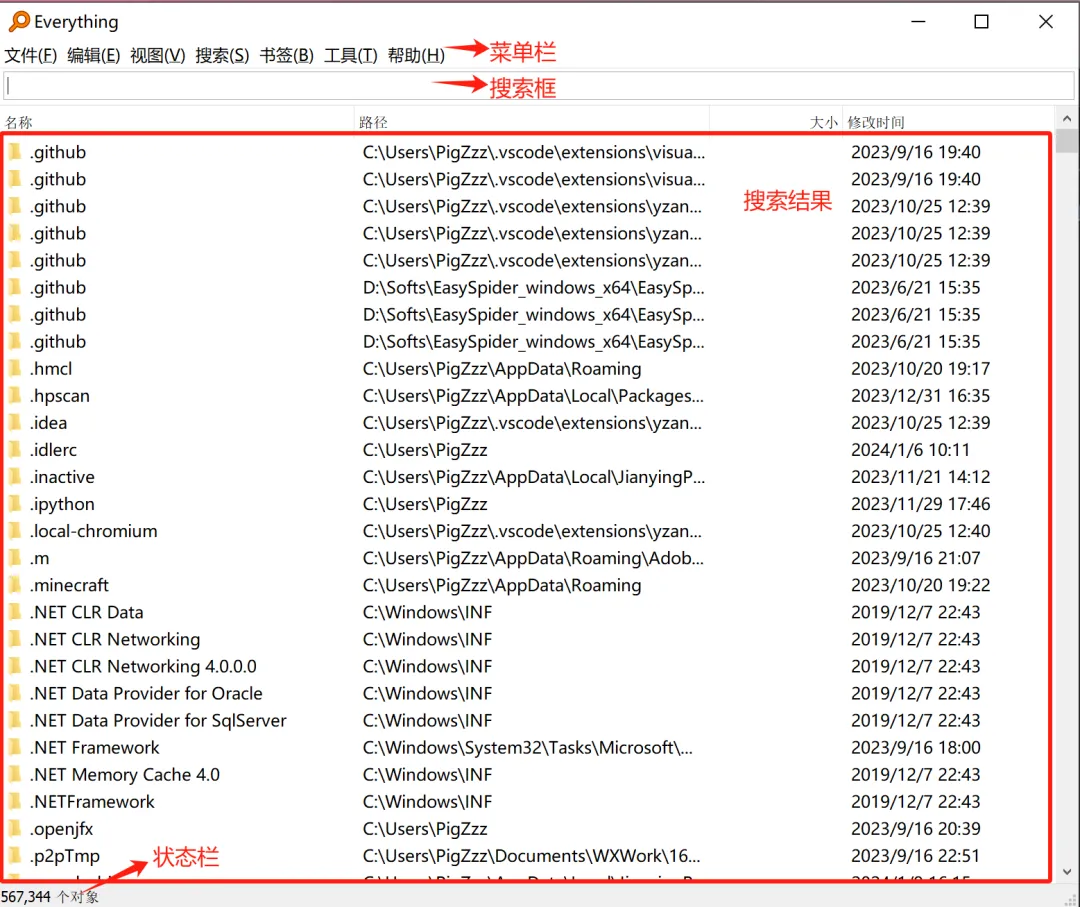The height and width of the screenshot is (907, 1080).
Task: Select the .local-chromium folder name
Action: click(x=94, y=531)
